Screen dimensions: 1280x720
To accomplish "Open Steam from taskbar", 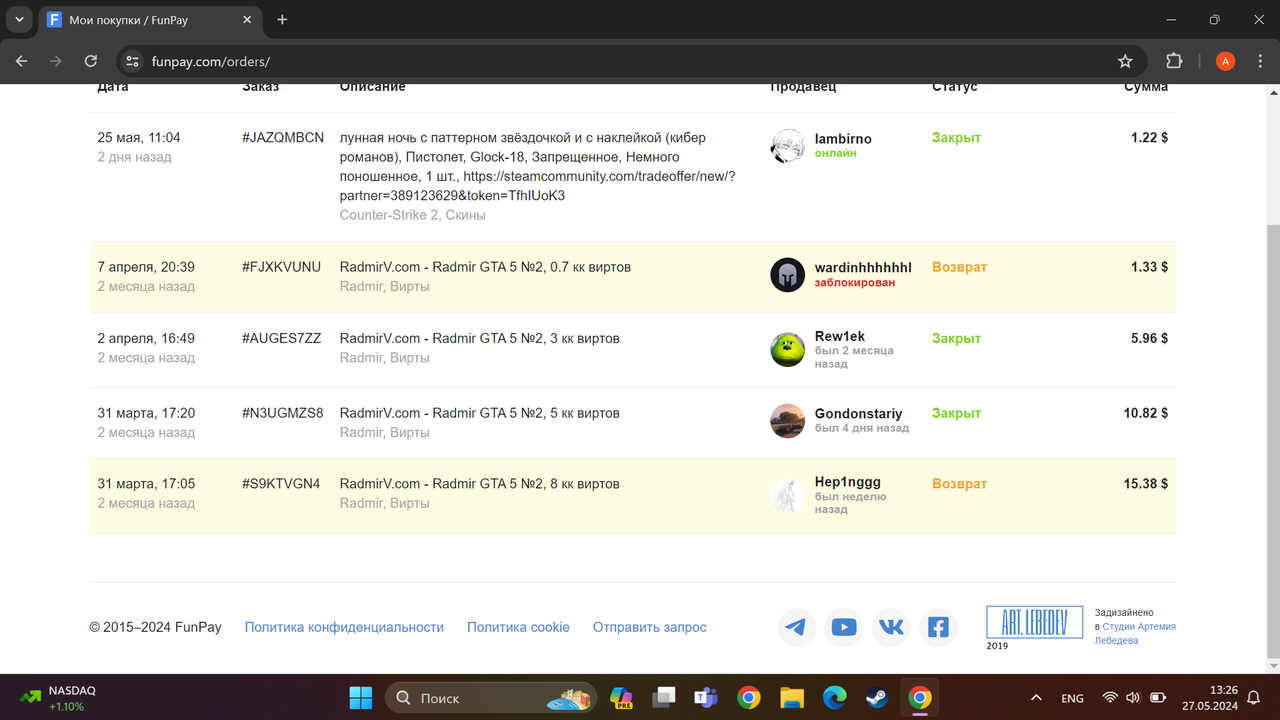I will point(876,698).
